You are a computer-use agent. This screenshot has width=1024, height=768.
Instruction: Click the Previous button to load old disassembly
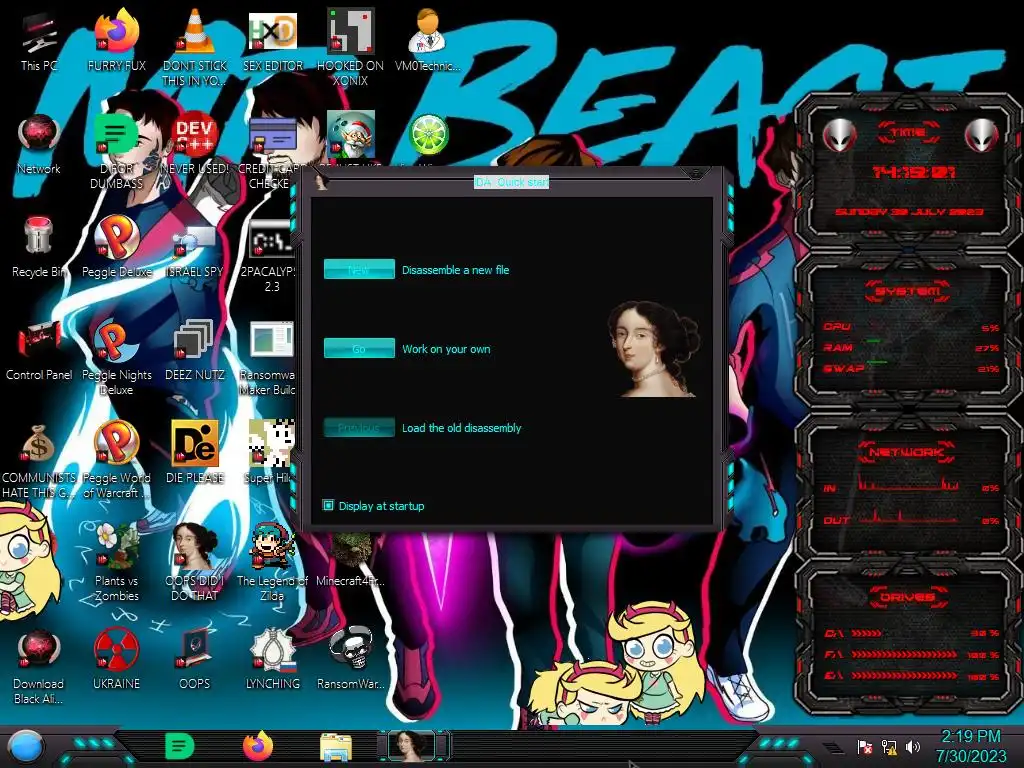coord(359,427)
